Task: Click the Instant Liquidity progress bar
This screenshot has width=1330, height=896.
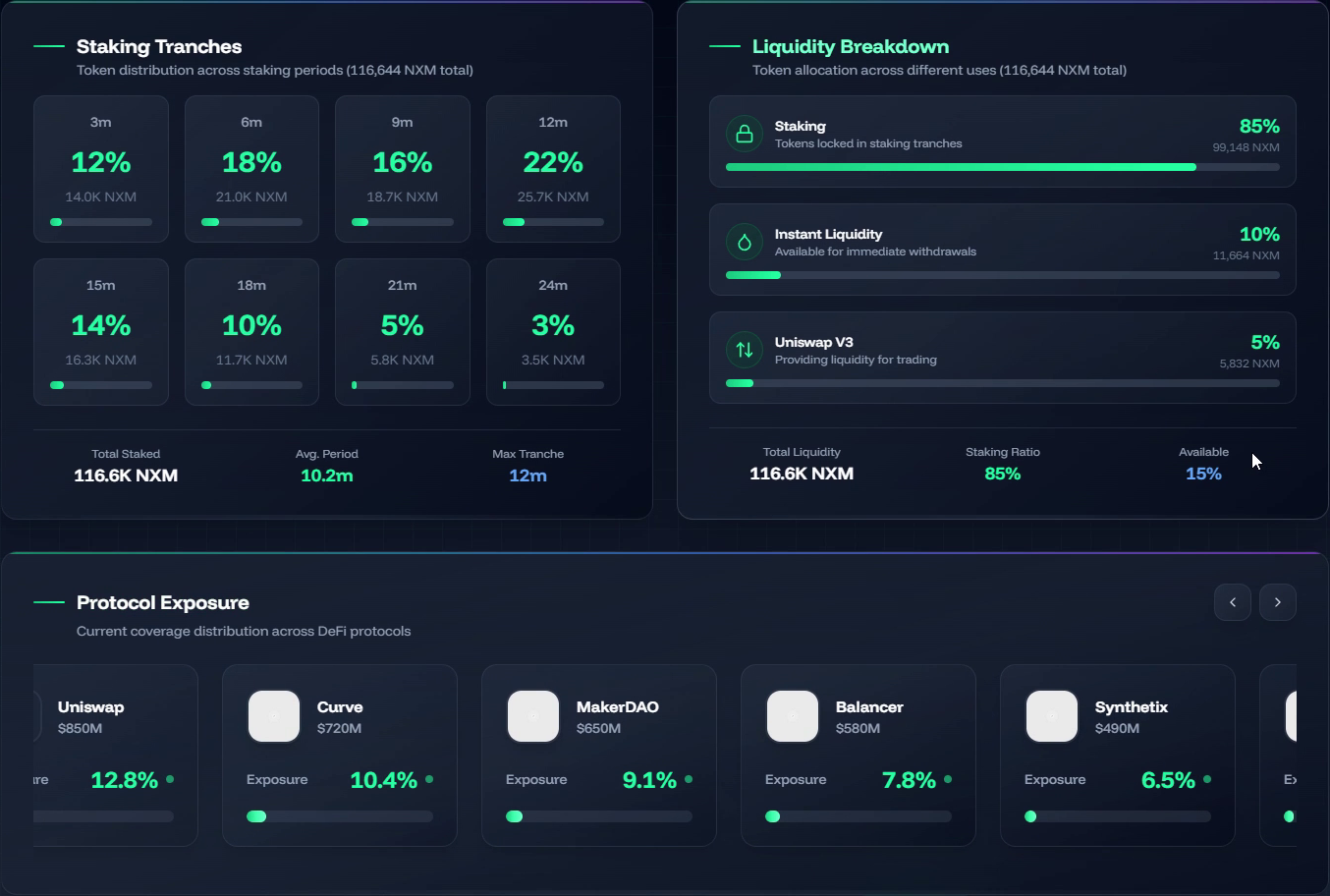Action: (1003, 275)
